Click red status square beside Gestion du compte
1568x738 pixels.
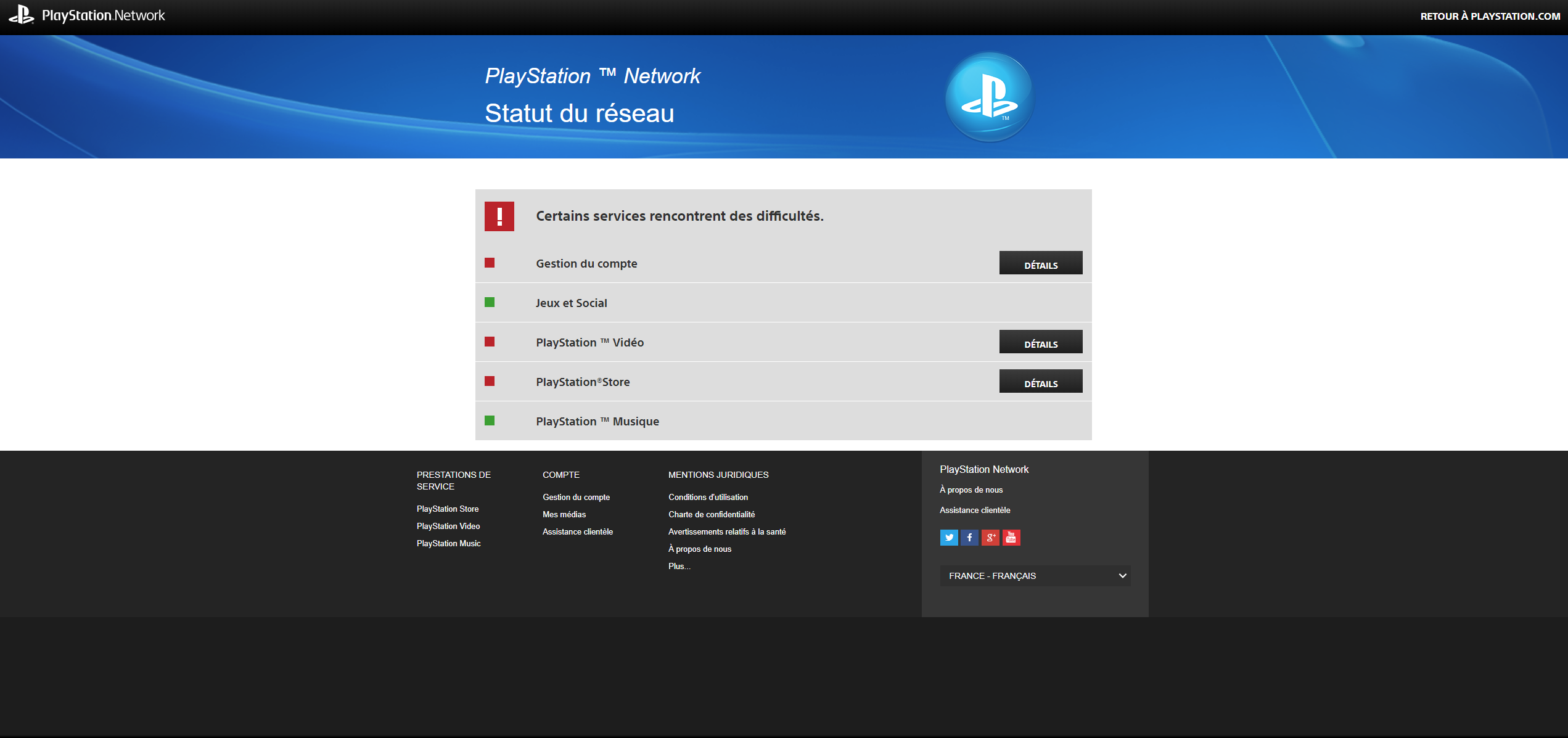[490, 263]
